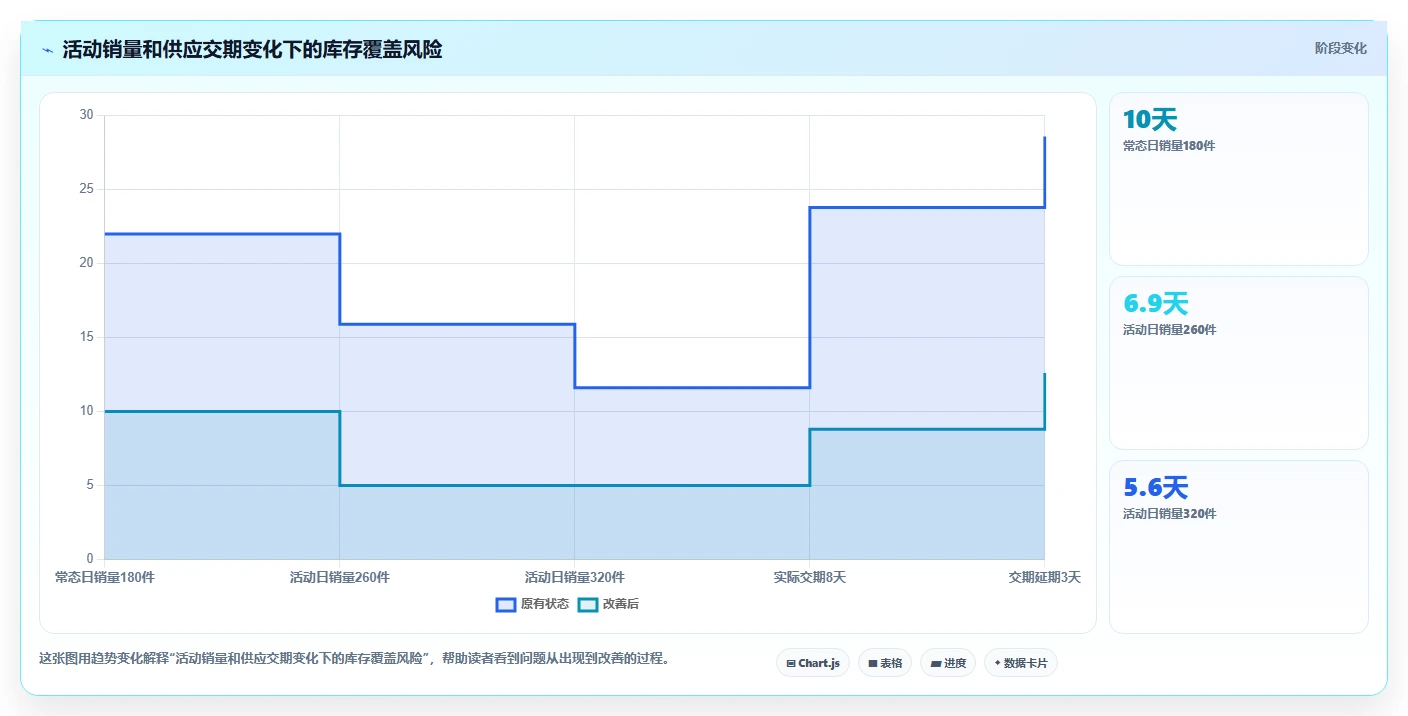Click x-axis label 活动日销量260件
This screenshot has height=716, width=1408.
point(340,577)
